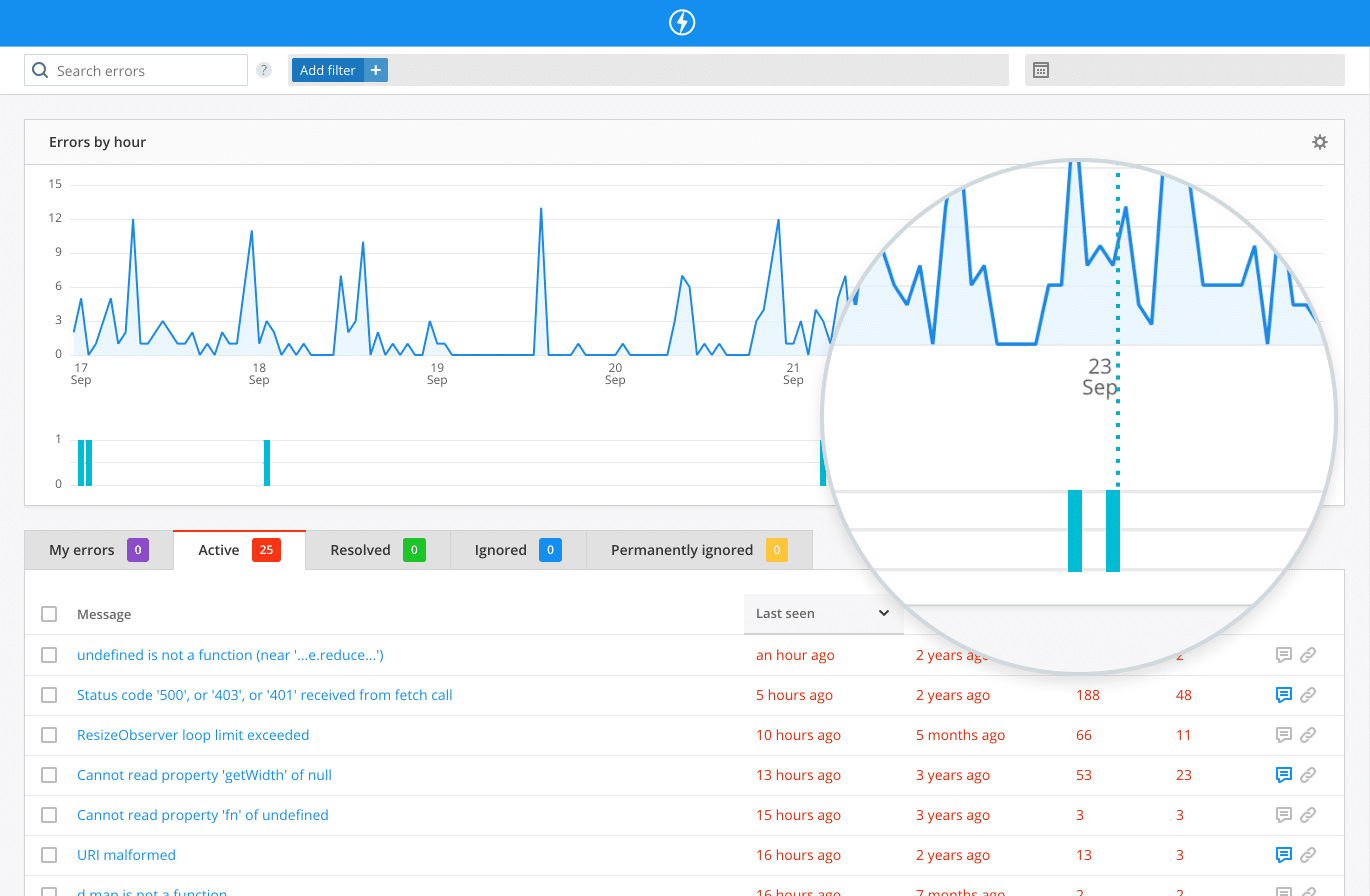This screenshot has height=896, width=1370.
Task: Select the Active errors tab
Action: pyautogui.click(x=239, y=550)
